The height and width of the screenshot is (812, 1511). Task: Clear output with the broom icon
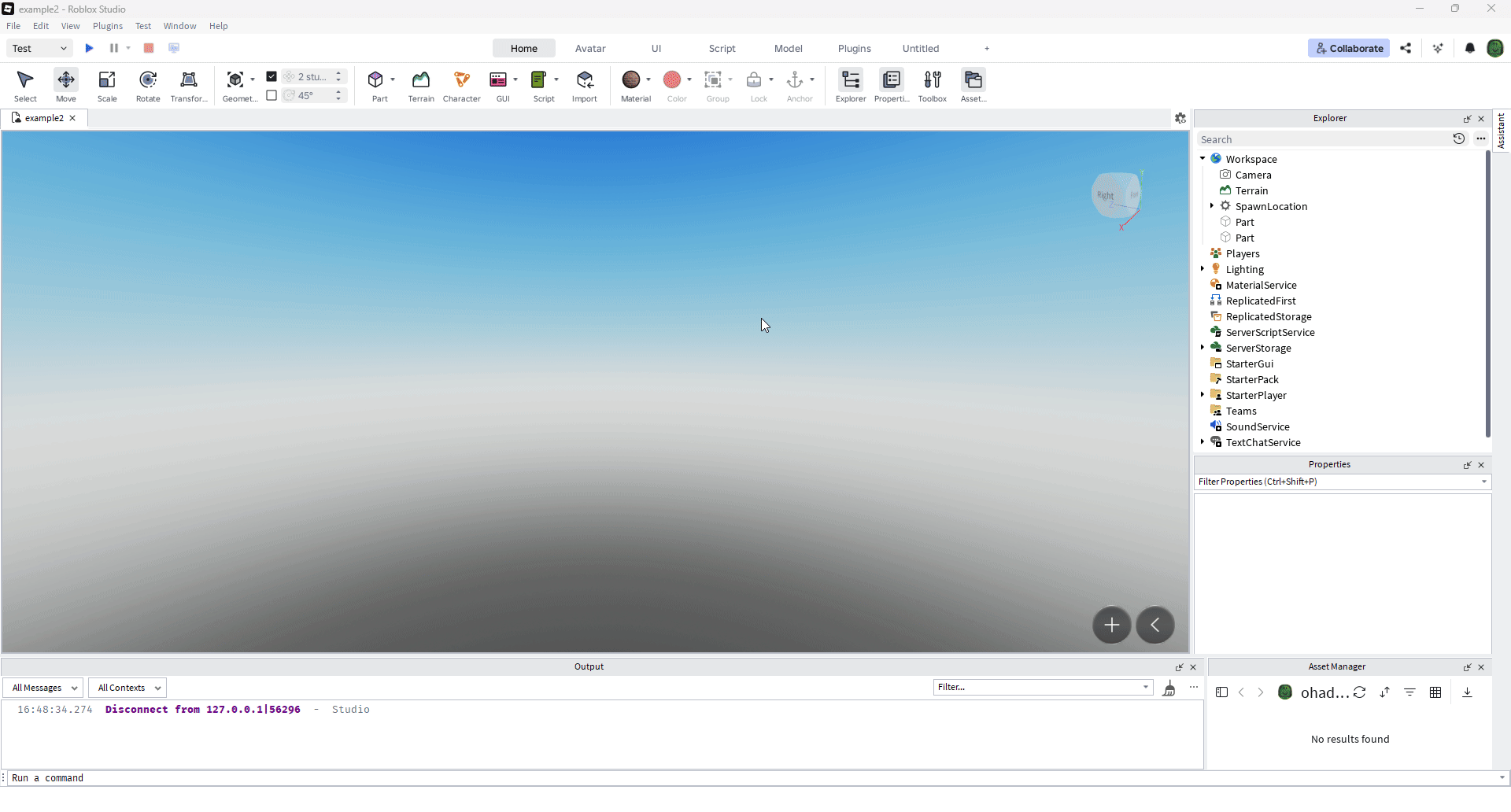click(1169, 688)
